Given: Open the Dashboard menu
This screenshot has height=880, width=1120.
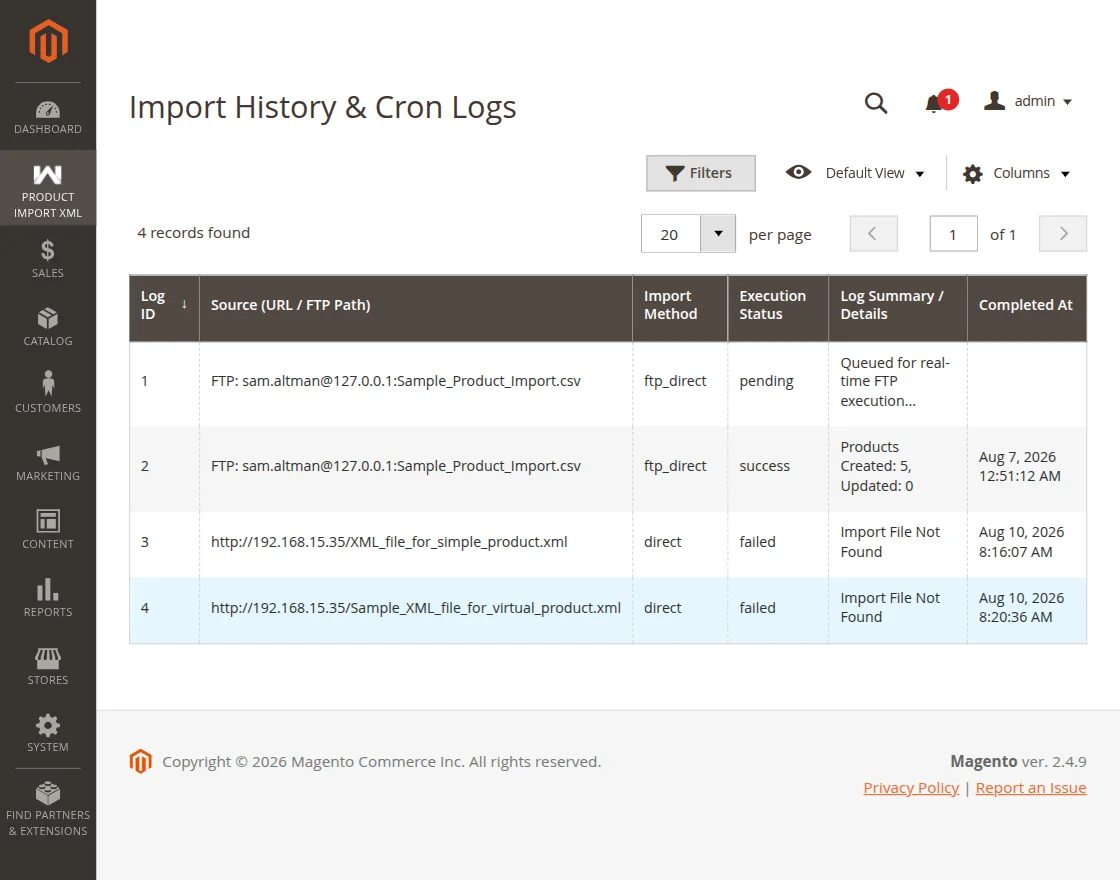Looking at the screenshot, I should pyautogui.click(x=48, y=117).
